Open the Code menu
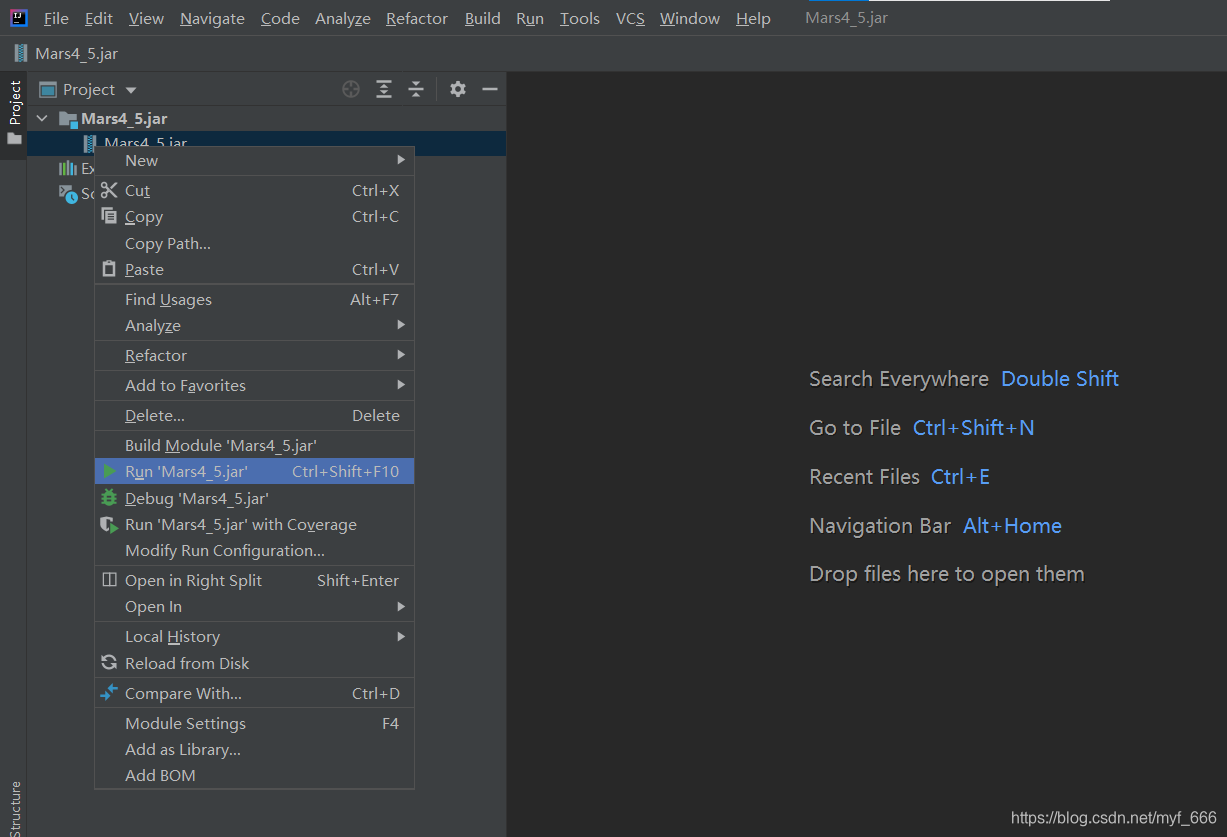This screenshot has height=837, width=1227. pos(280,18)
